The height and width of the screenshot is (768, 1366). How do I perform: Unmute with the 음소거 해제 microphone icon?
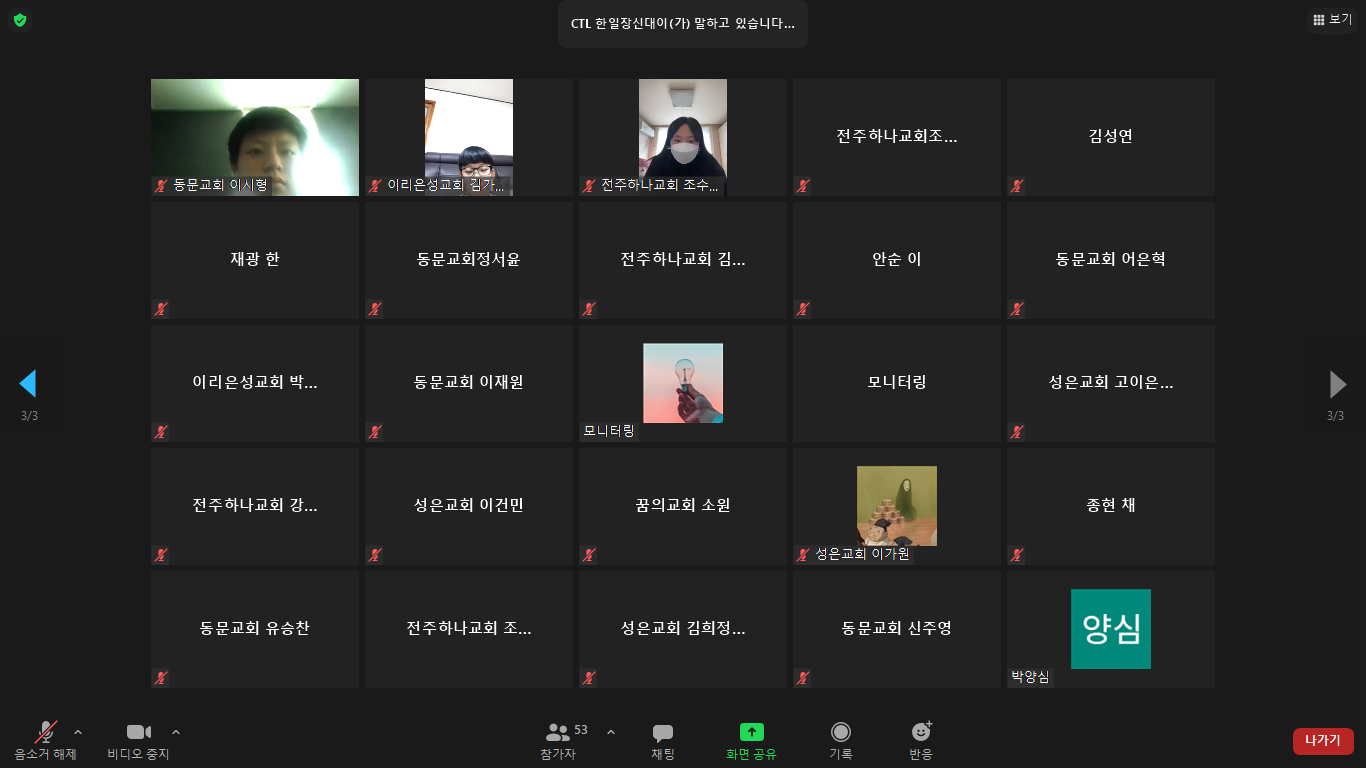click(46, 732)
